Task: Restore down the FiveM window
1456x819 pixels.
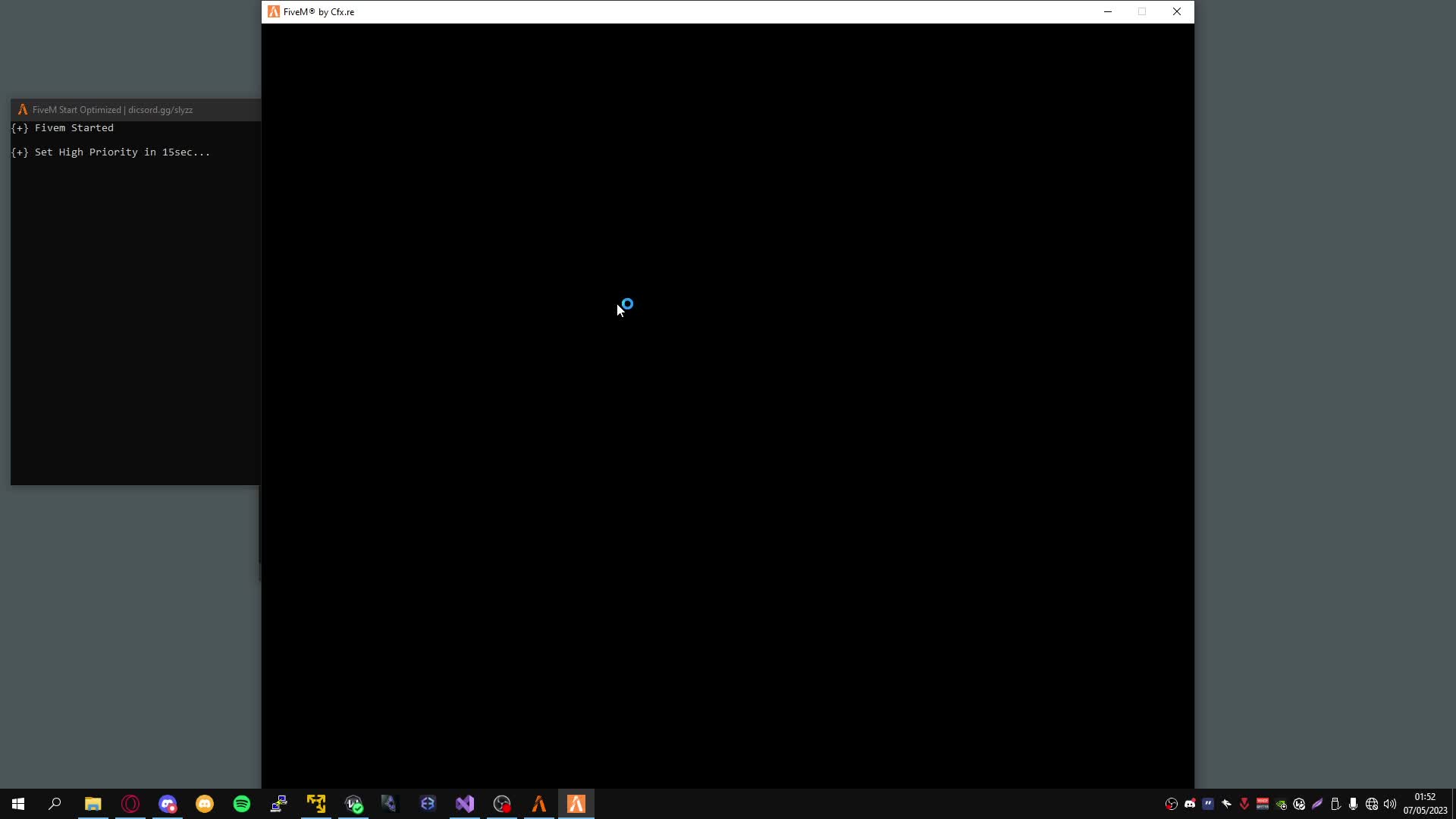Action: pyautogui.click(x=1142, y=11)
